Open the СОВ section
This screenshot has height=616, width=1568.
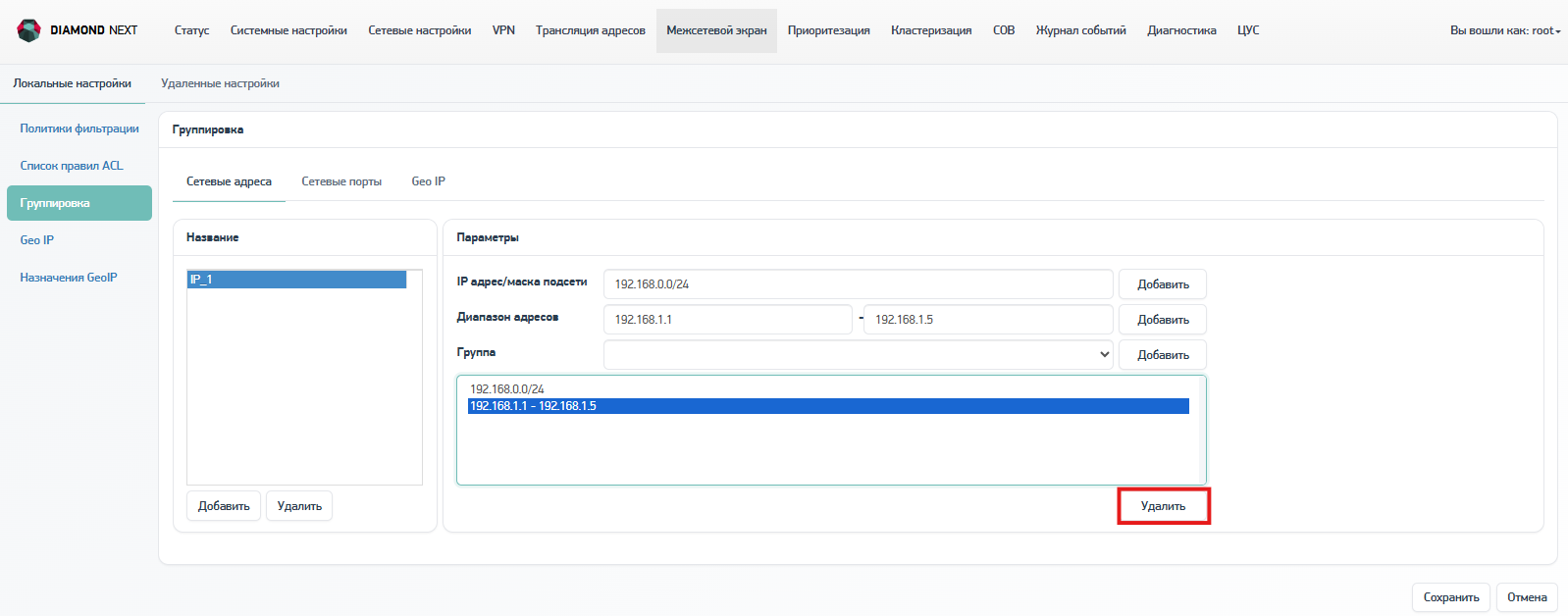click(1004, 30)
